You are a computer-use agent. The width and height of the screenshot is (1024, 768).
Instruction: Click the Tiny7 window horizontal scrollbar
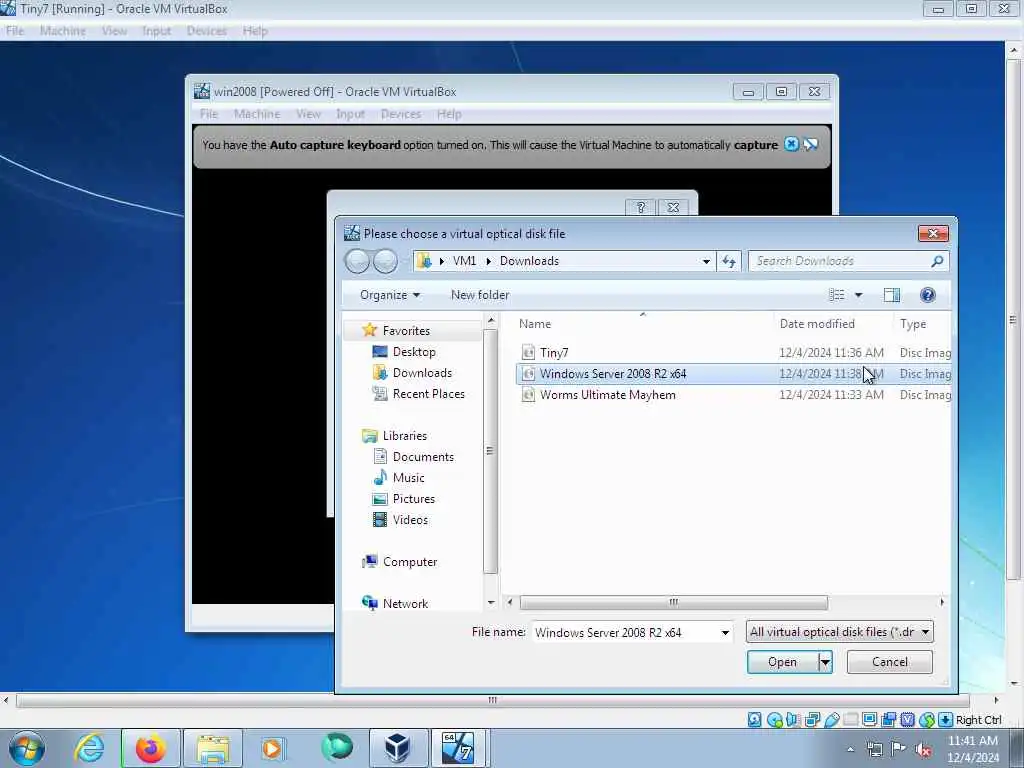[x=492, y=700]
